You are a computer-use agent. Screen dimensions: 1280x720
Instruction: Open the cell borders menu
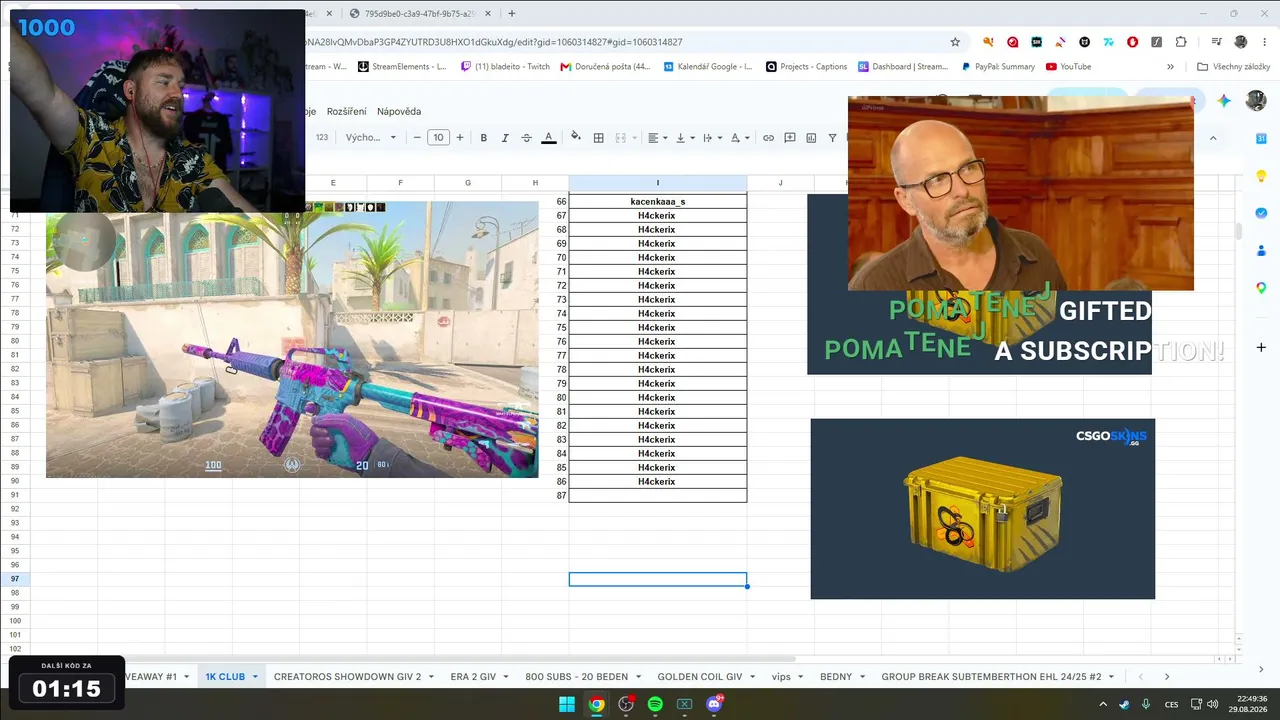(x=599, y=138)
